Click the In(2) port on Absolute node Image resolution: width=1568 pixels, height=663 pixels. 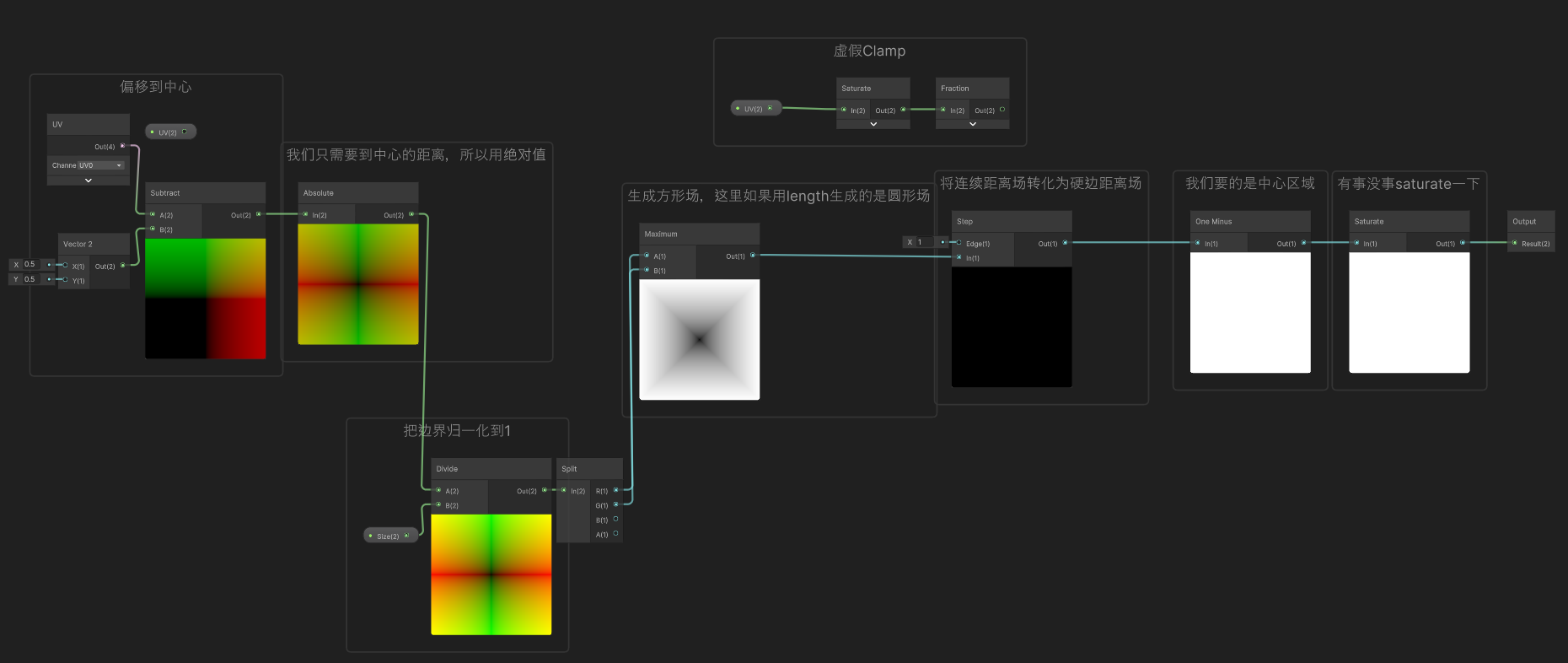305,214
